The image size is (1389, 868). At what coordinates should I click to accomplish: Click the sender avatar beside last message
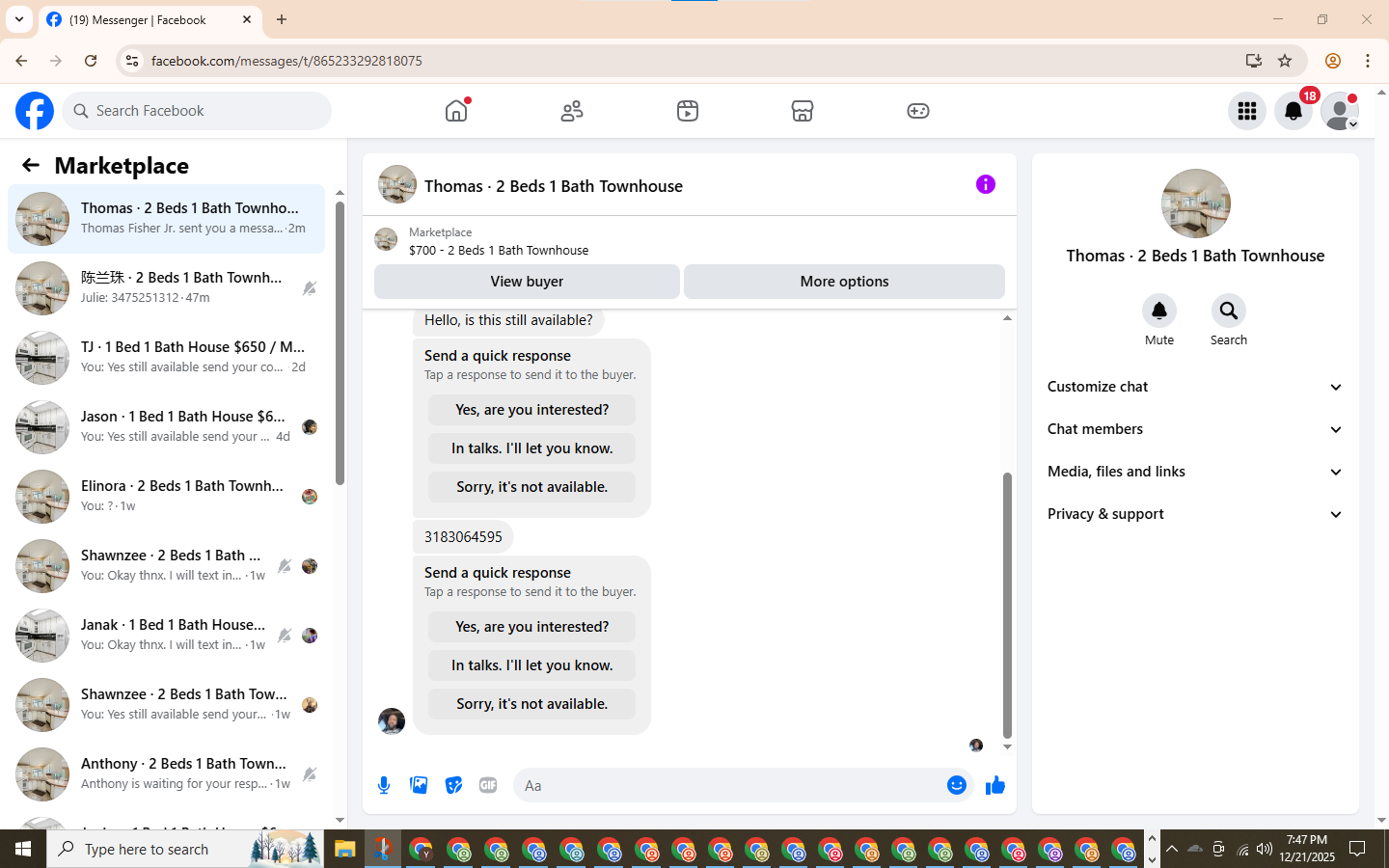(x=392, y=720)
